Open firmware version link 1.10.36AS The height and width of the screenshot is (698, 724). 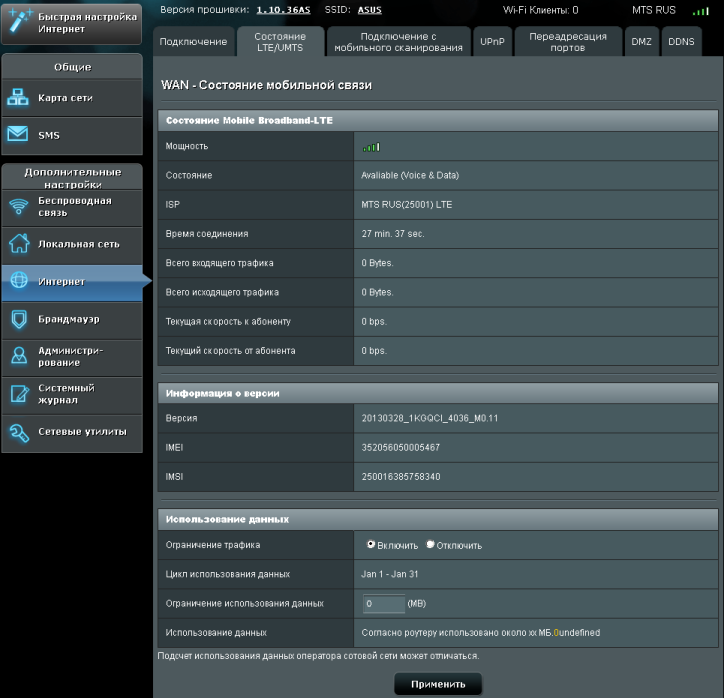[284, 10]
